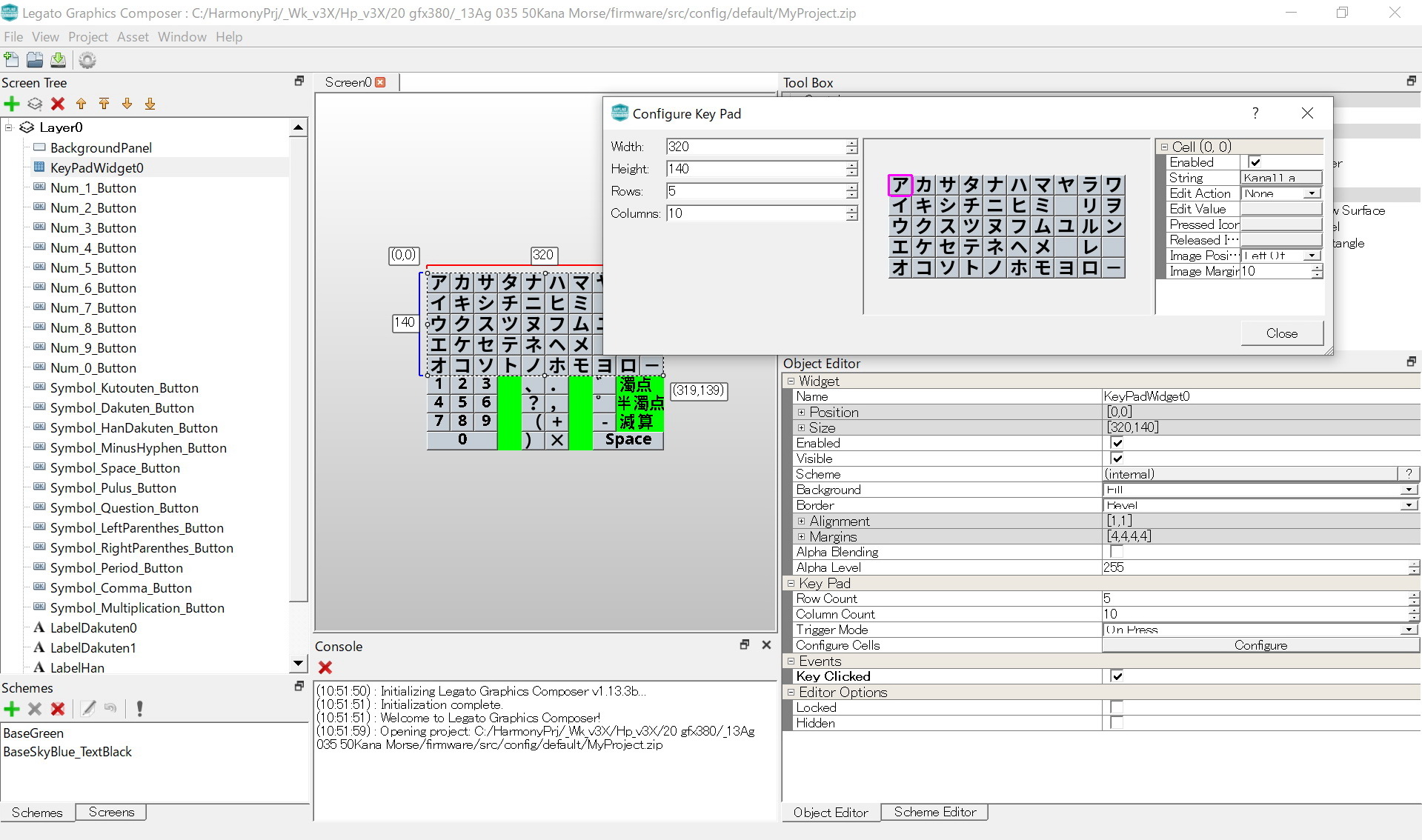Collapse the Key Pad section
Image resolution: width=1422 pixels, height=840 pixels.
click(791, 584)
